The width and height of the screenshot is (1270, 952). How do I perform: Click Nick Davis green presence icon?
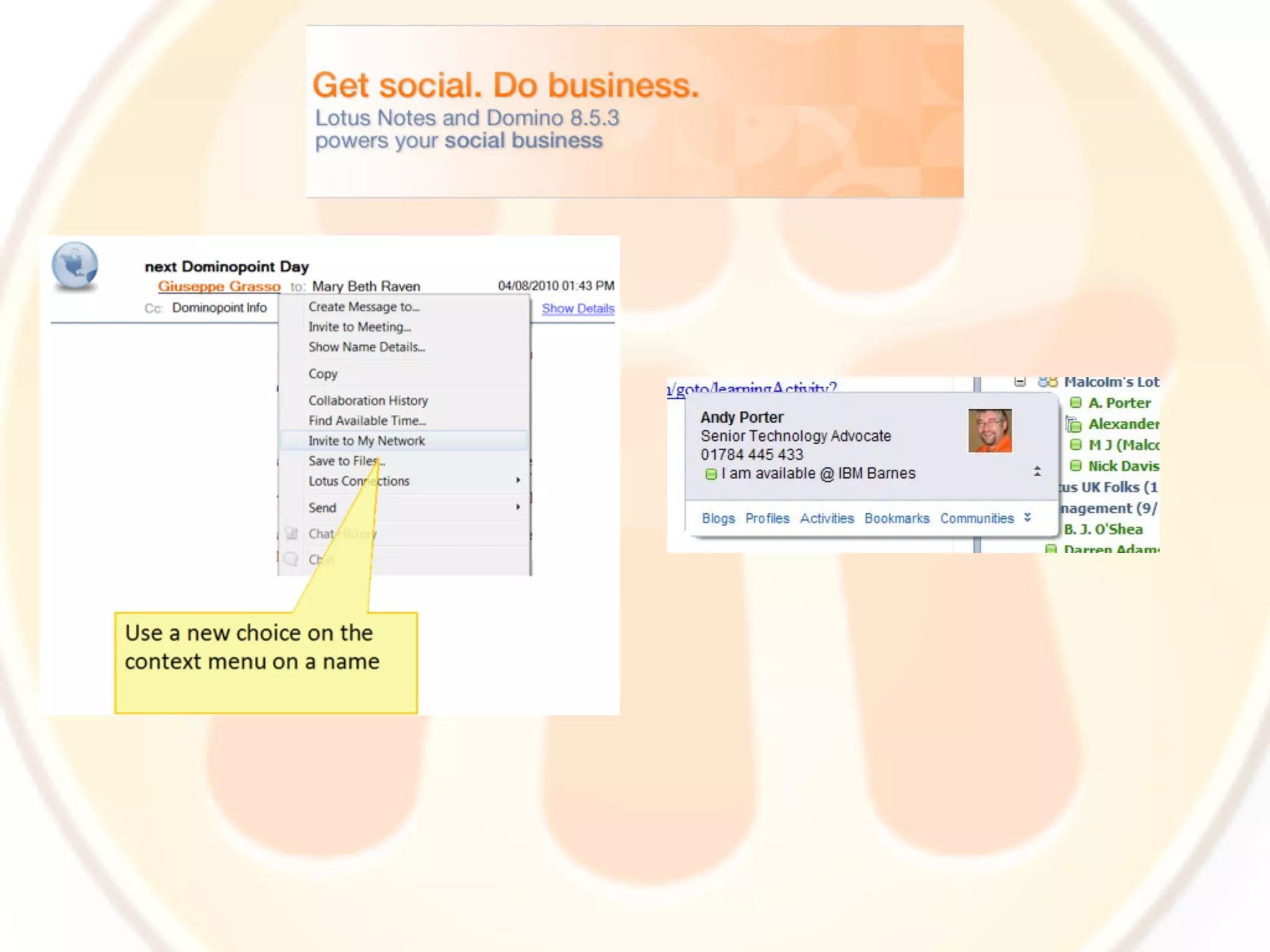tap(1076, 466)
